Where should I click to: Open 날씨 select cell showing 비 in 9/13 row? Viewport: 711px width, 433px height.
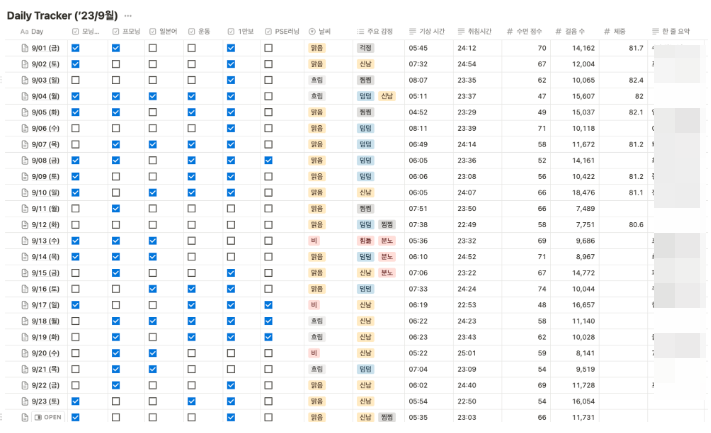(x=329, y=241)
